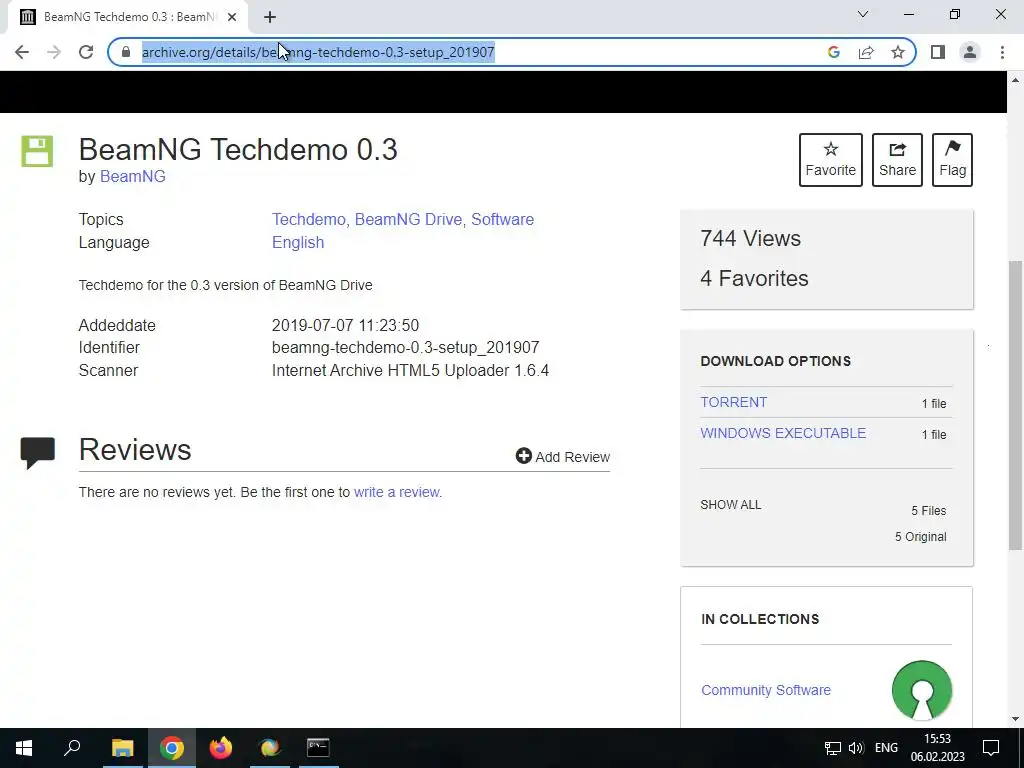Click the scrollbar up arrow
1024x768 pixels.
1015,80
